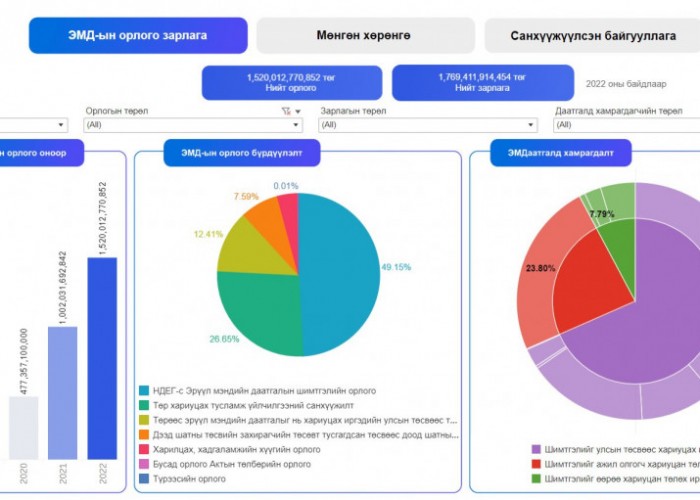
Task: Click the olive swatch for Төрөөс эрүүл мэндийн legend
Action: (144, 420)
